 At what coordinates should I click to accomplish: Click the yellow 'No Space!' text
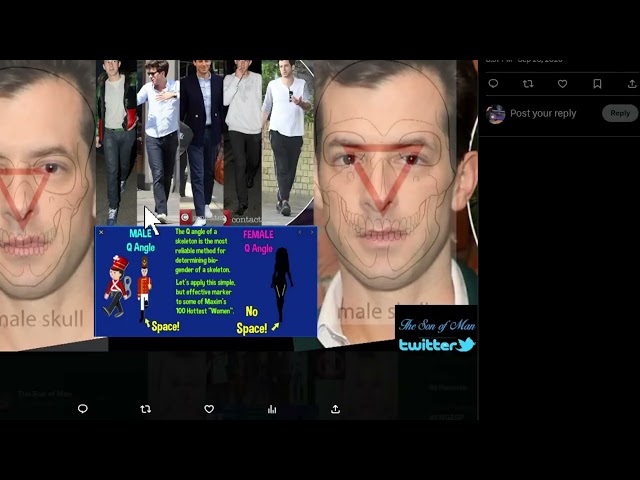pyautogui.click(x=251, y=320)
